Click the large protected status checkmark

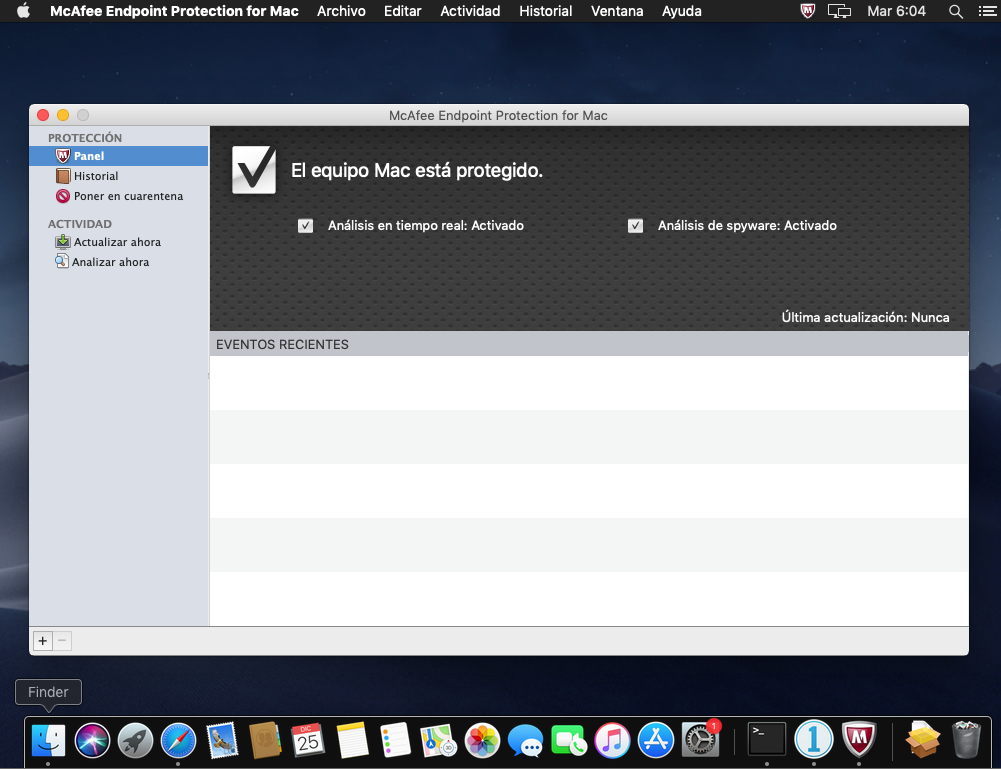(x=254, y=170)
